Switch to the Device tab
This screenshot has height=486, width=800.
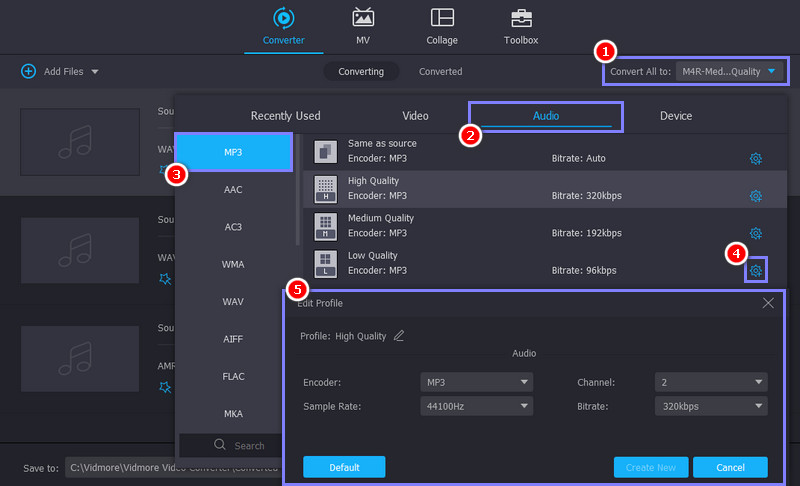click(676, 116)
